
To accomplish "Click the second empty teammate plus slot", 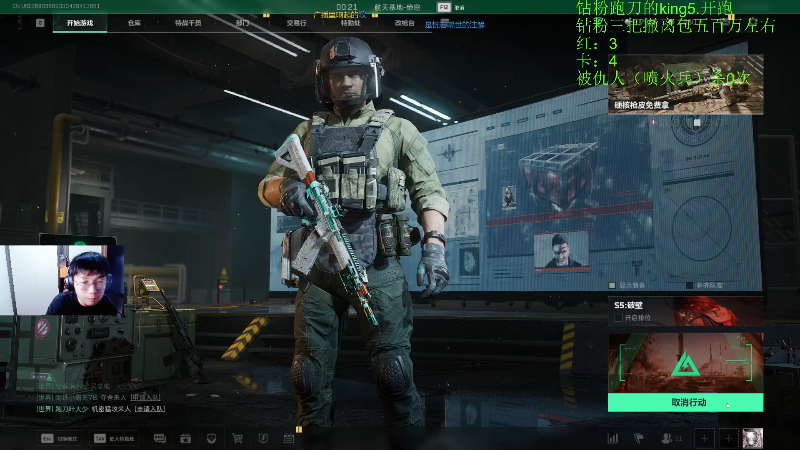I will point(729,438).
